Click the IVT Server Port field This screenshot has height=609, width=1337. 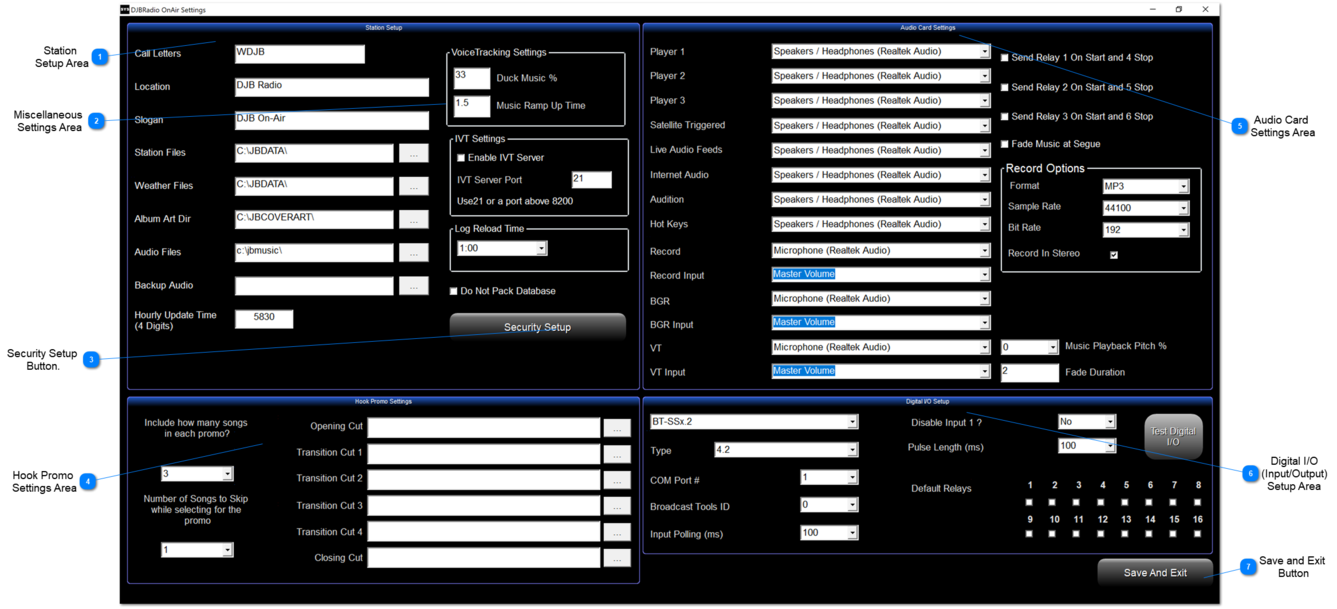coord(591,180)
